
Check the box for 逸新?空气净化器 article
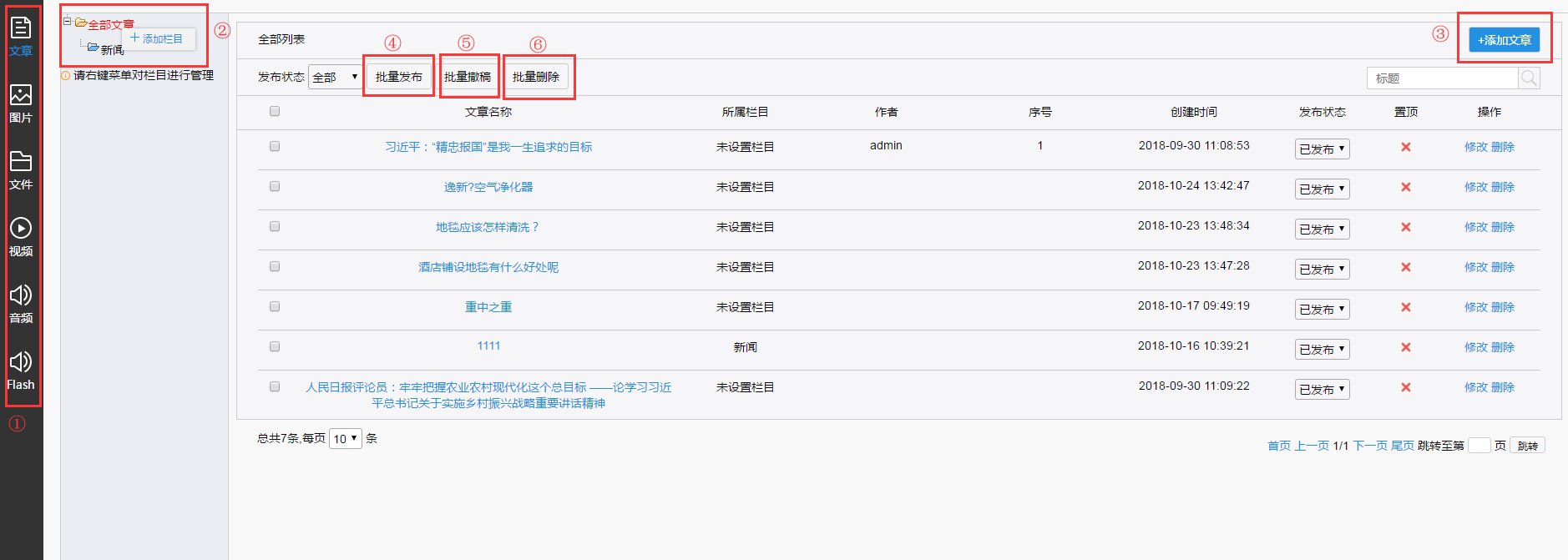[275, 186]
